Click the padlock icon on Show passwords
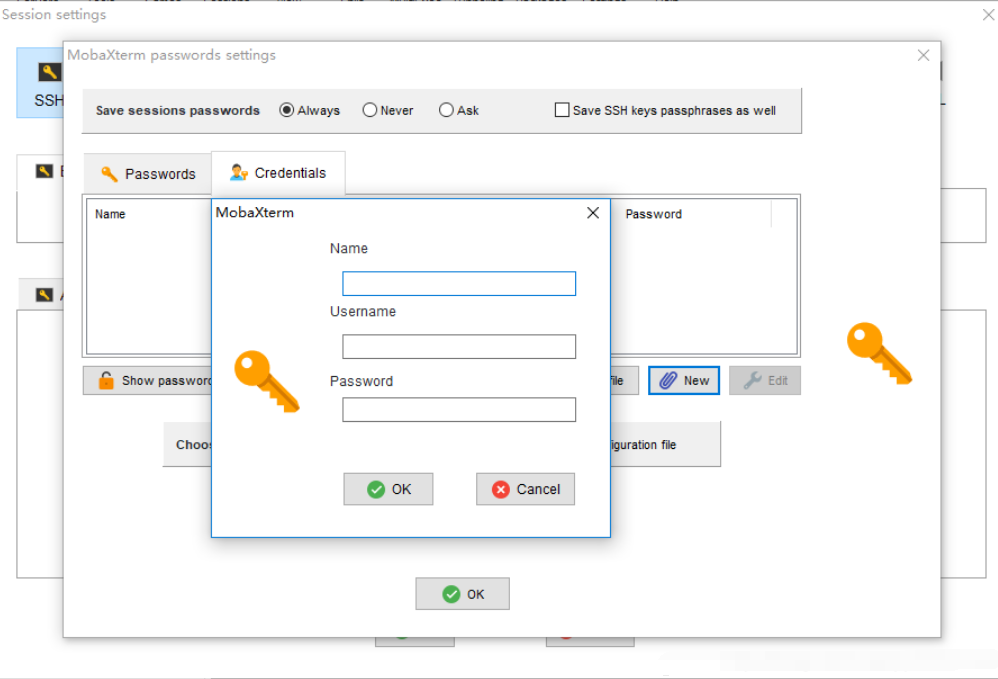 click(x=106, y=380)
